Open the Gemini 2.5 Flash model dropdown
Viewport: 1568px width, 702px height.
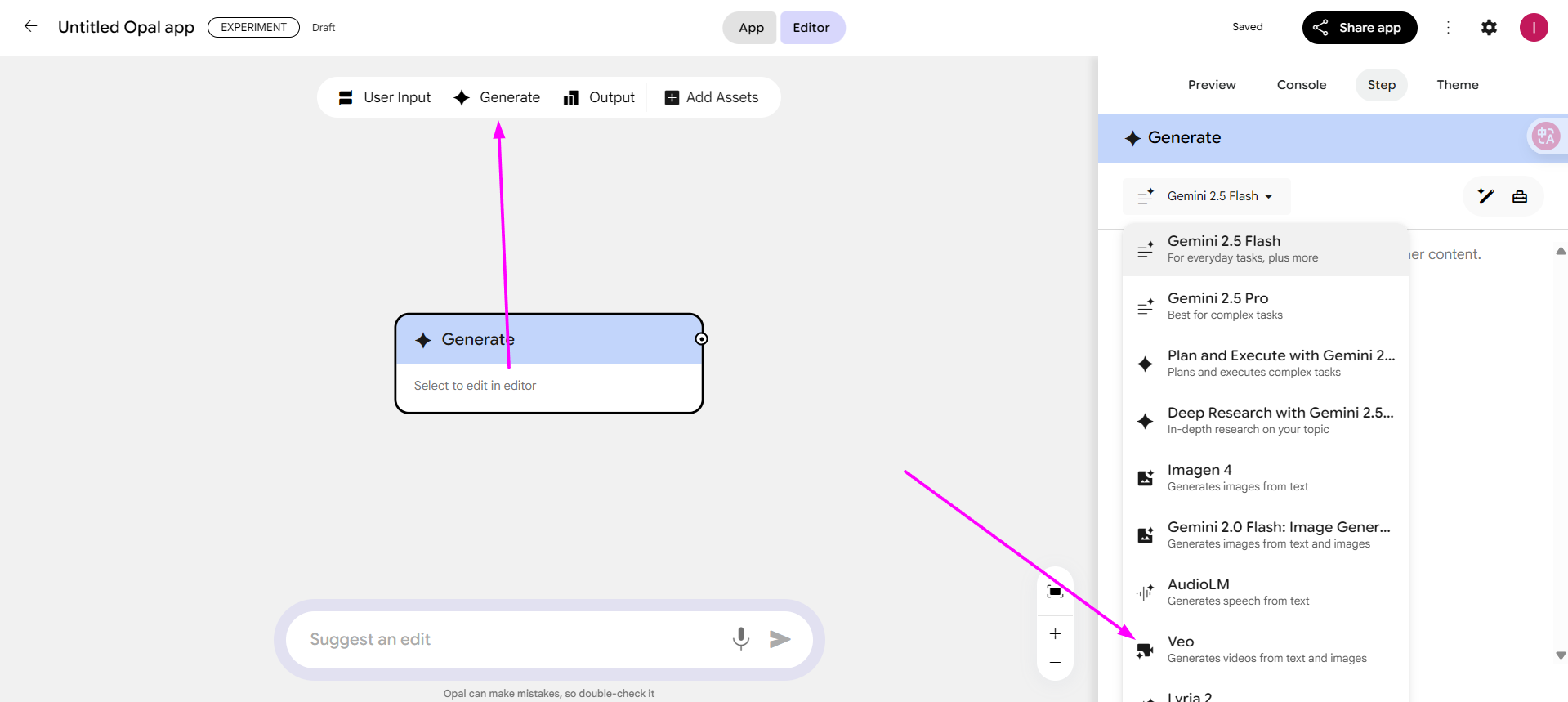click(1207, 196)
